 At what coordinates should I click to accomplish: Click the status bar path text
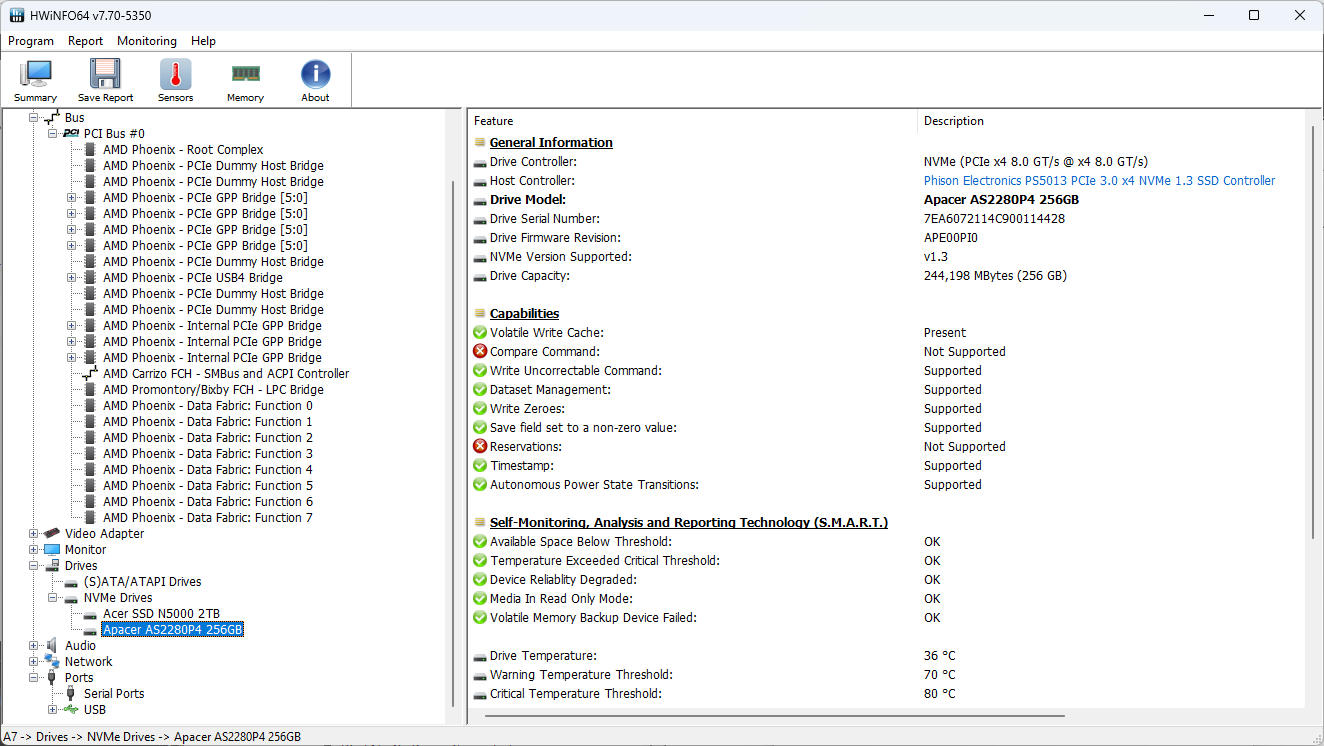pos(152,737)
